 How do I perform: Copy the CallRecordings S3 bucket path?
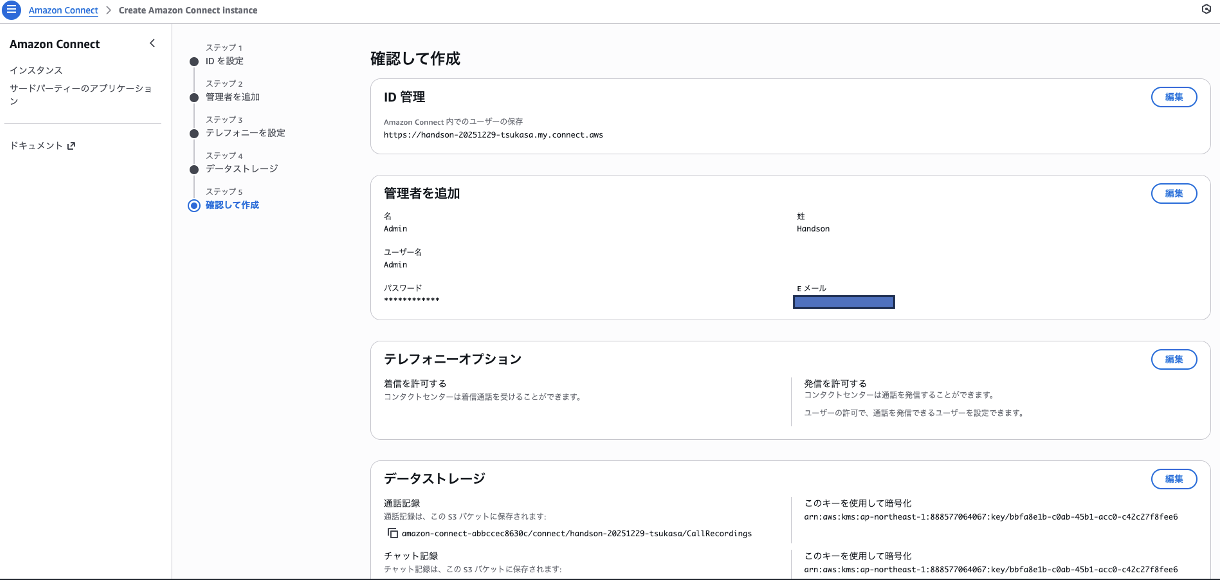[393, 534]
